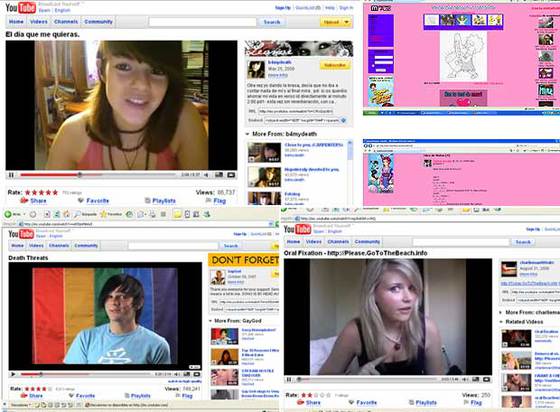The height and width of the screenshot is (412, 560).
Task: Click address bar of Death Threats browser
Action: click(x=145, y=224)
